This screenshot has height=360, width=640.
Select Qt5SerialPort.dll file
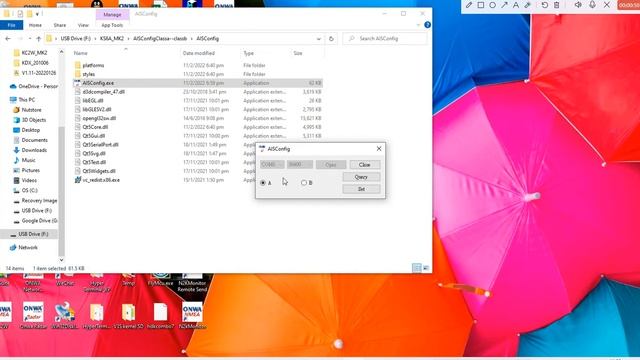(100, 144)
